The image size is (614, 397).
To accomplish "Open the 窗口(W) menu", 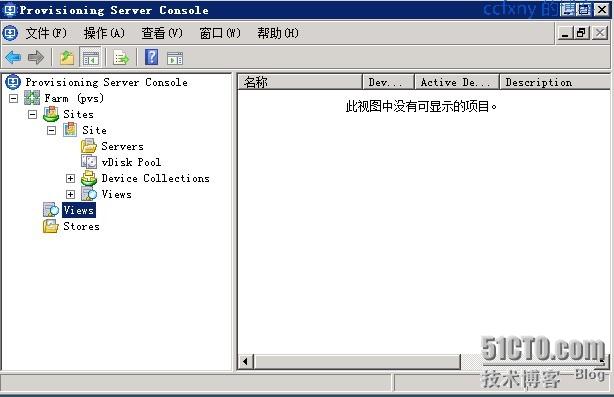I will [x=220, y=33].
